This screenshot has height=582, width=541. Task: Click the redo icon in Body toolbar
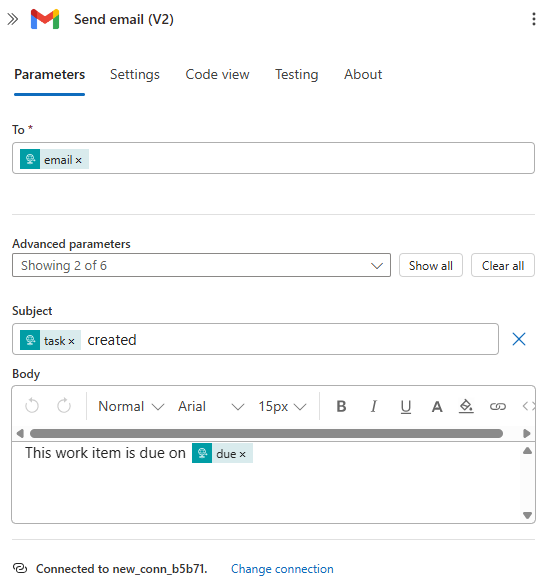64,406
